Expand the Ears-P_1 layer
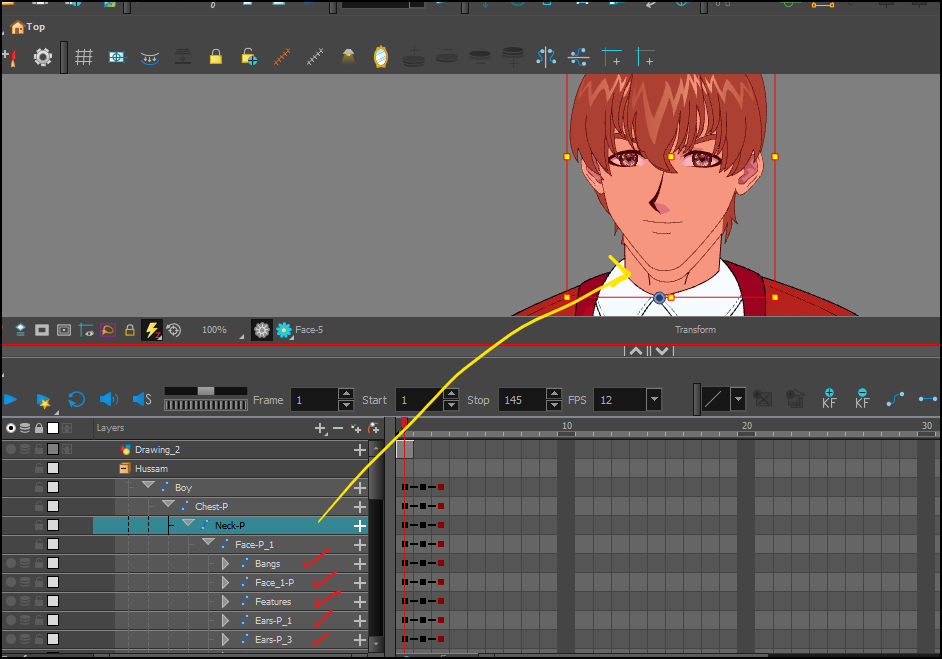942x659 pixels. click(226, 621)
